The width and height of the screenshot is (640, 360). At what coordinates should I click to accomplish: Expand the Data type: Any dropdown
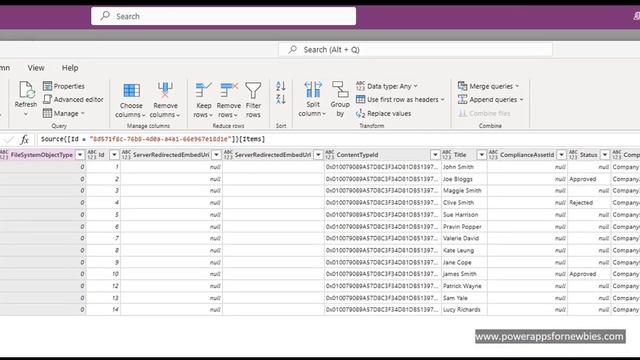click(x=416, y=86)
